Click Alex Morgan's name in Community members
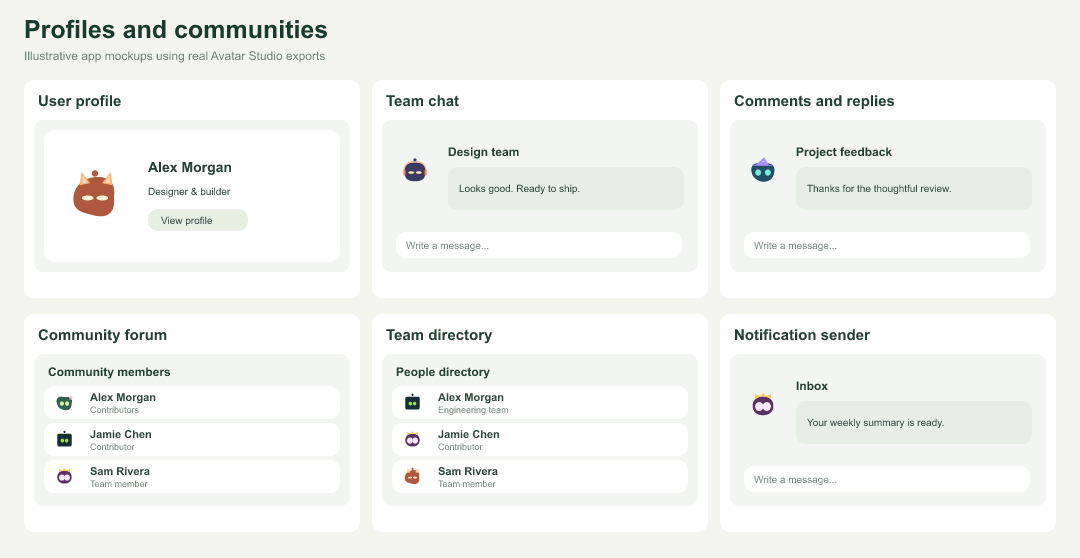Viewport: 1080px width, 558px height. 123,397
